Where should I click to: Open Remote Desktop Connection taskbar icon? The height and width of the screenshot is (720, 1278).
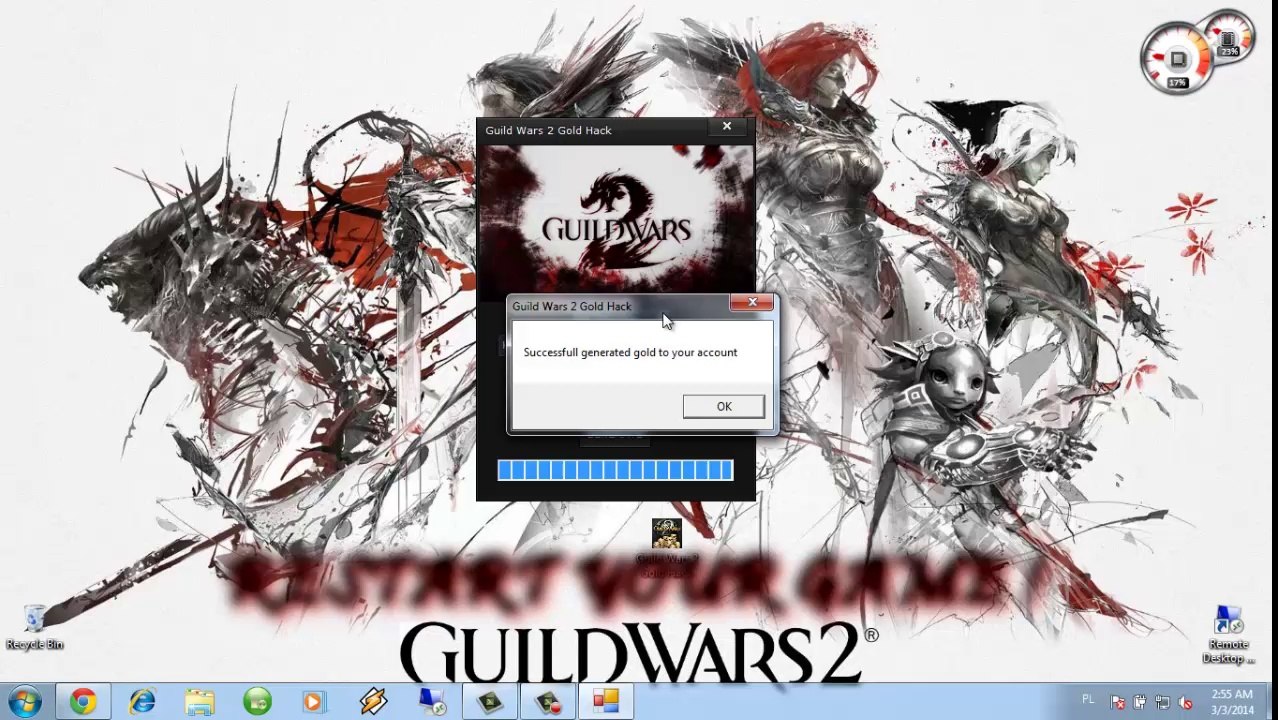point(432,701)
